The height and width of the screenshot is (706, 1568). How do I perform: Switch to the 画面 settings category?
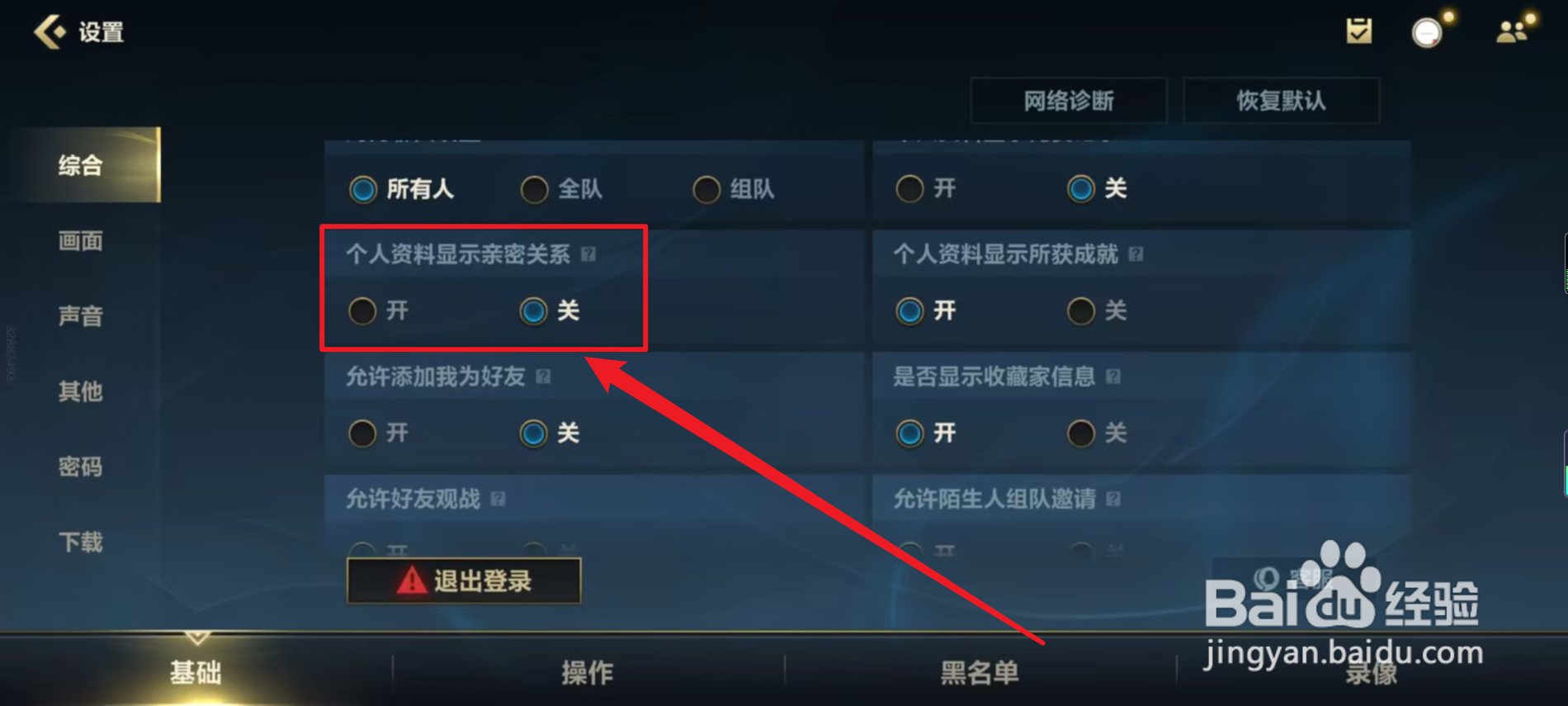click(x=81, y=240)
